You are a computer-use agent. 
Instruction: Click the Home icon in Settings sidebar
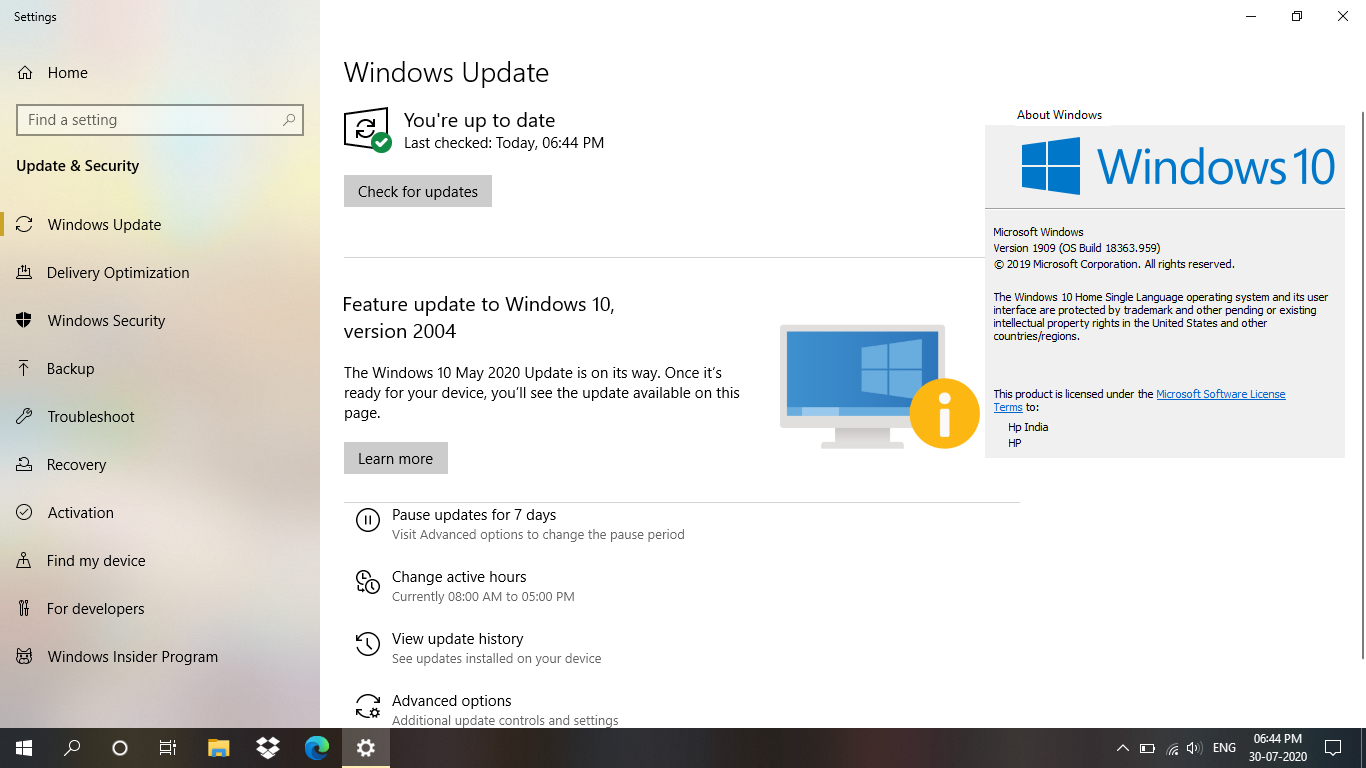pos(25,73)
